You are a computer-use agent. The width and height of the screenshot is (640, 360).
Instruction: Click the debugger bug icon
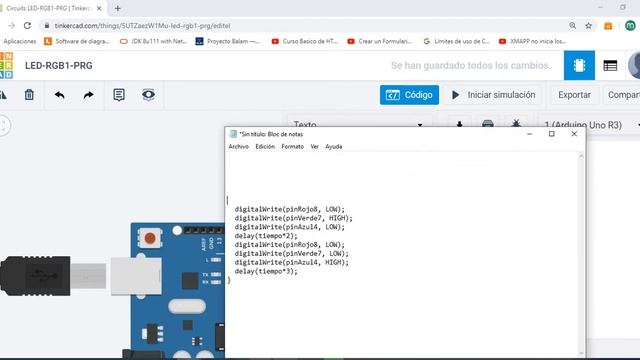tap(516, 123)
